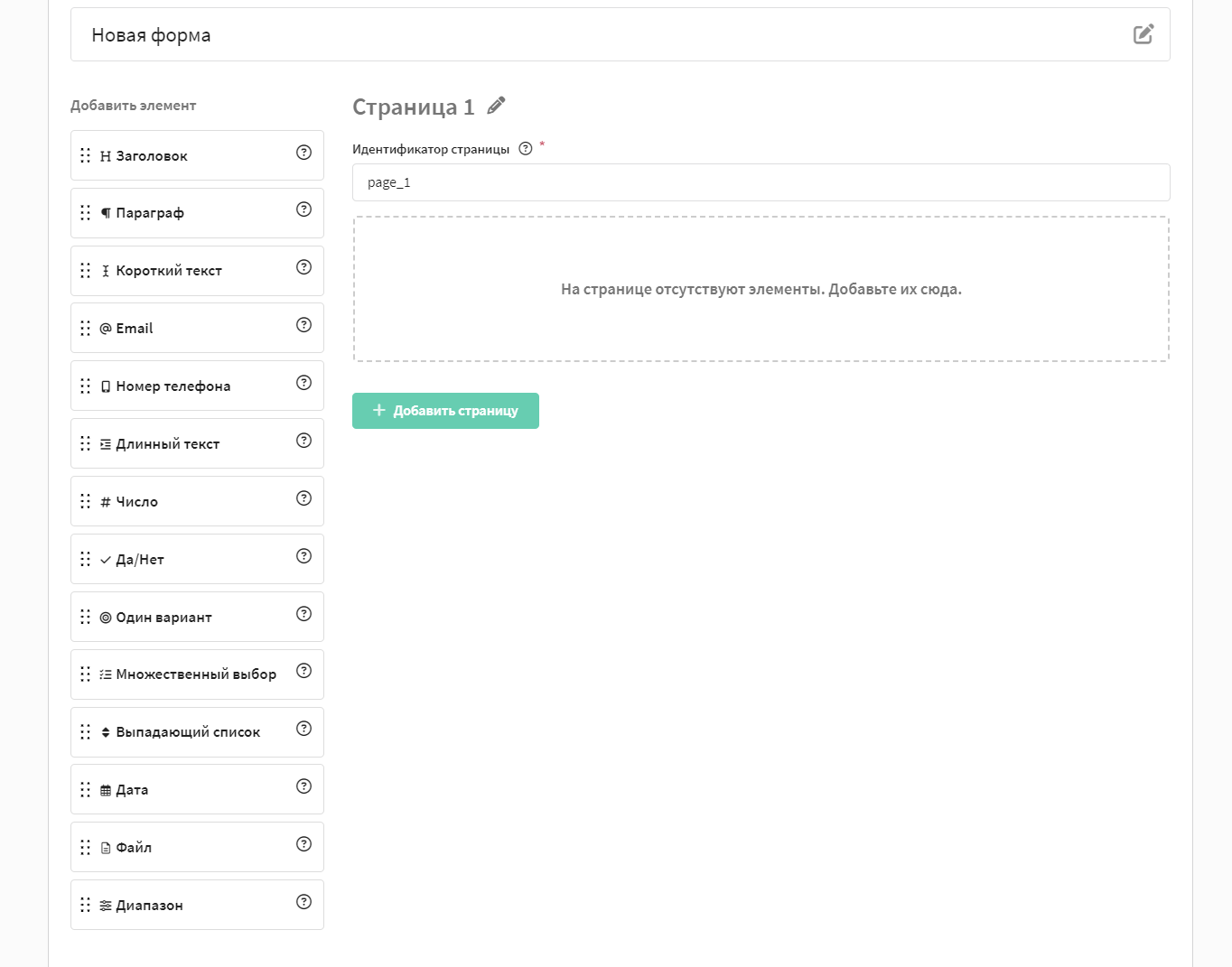Show help for the Email element
This screenshot has width=1232, height=967.
pos(304,325)
